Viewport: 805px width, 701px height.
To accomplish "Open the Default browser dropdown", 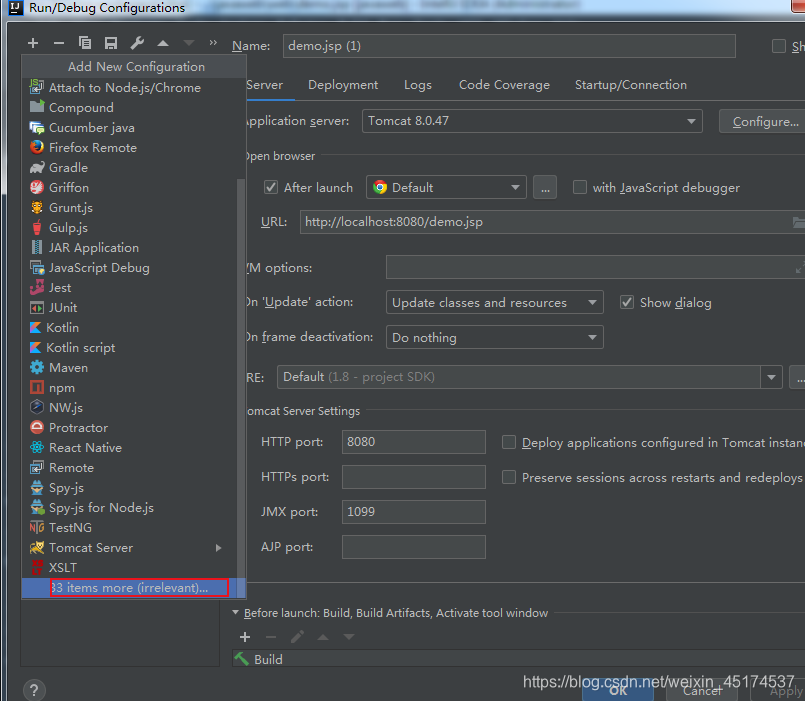I will pos(446,187).
